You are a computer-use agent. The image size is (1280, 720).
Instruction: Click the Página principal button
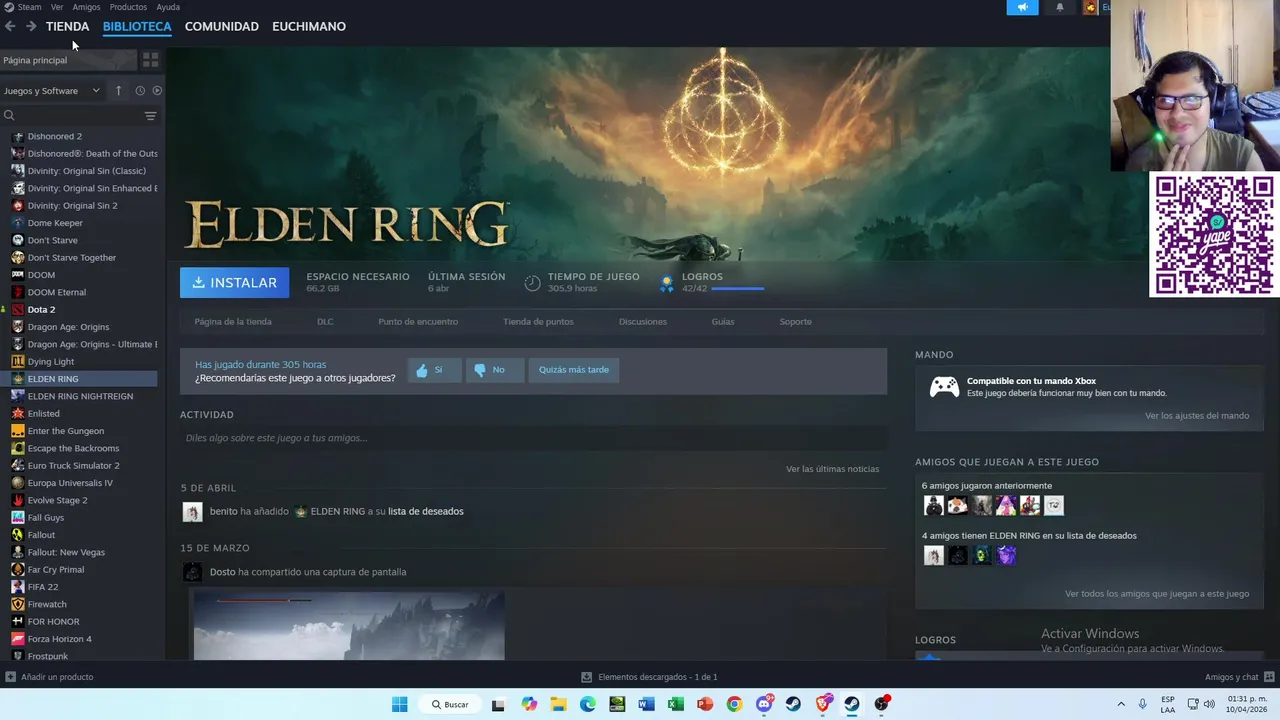(68, 60)
